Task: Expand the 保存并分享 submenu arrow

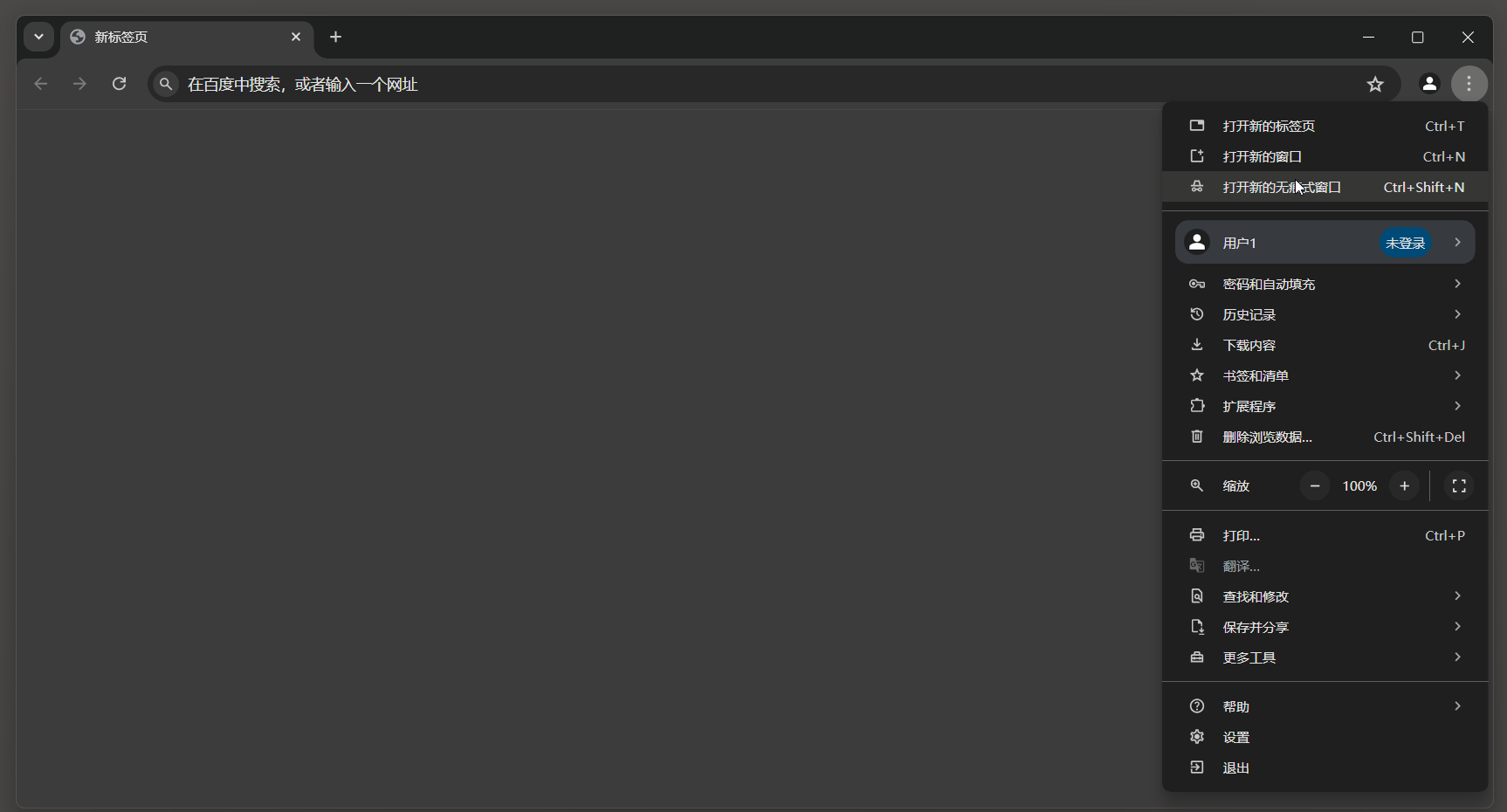Action: click(x=1457, y=627)
